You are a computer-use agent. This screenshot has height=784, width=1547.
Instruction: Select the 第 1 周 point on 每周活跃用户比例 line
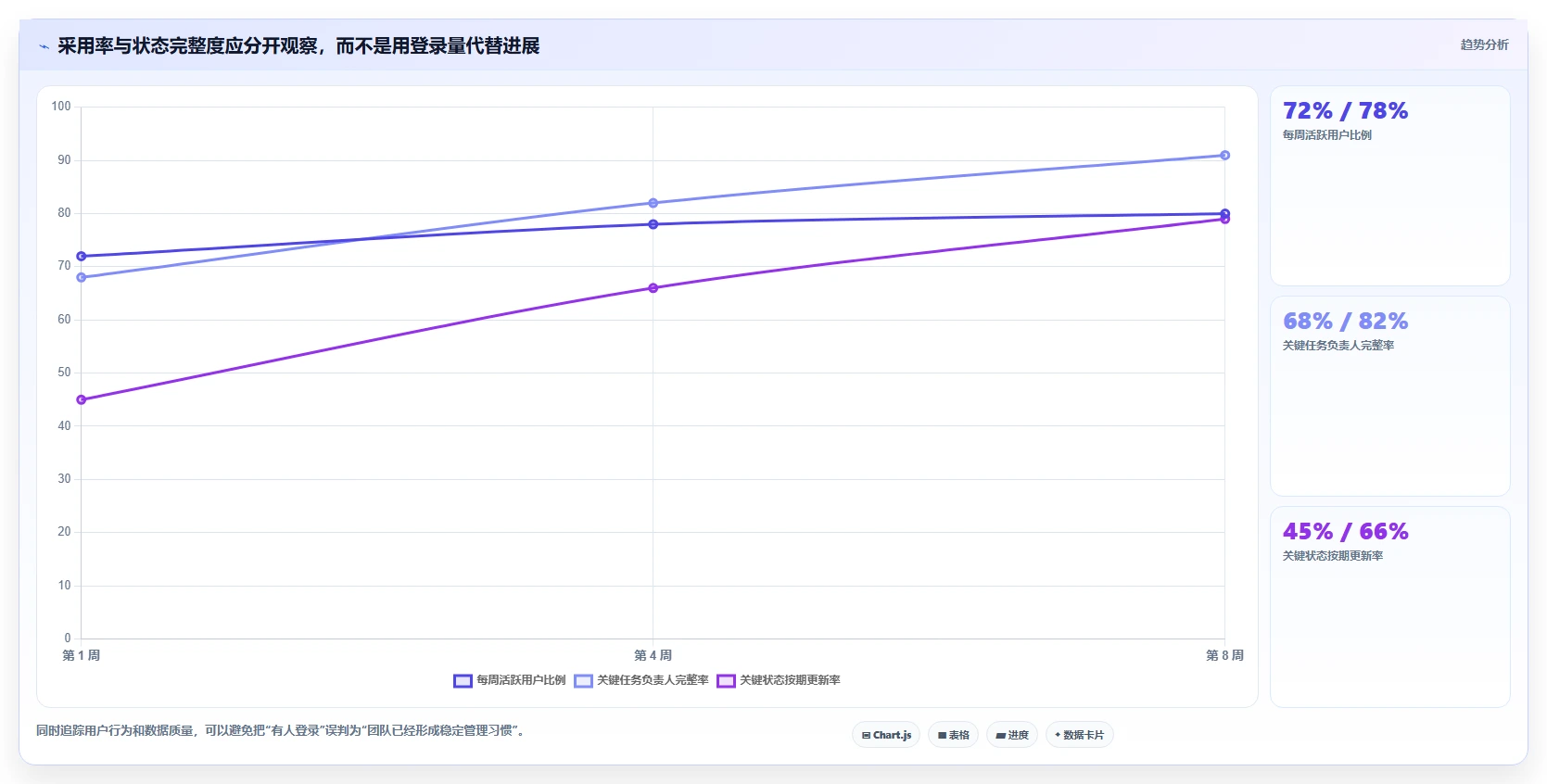[x=82, y=257]
